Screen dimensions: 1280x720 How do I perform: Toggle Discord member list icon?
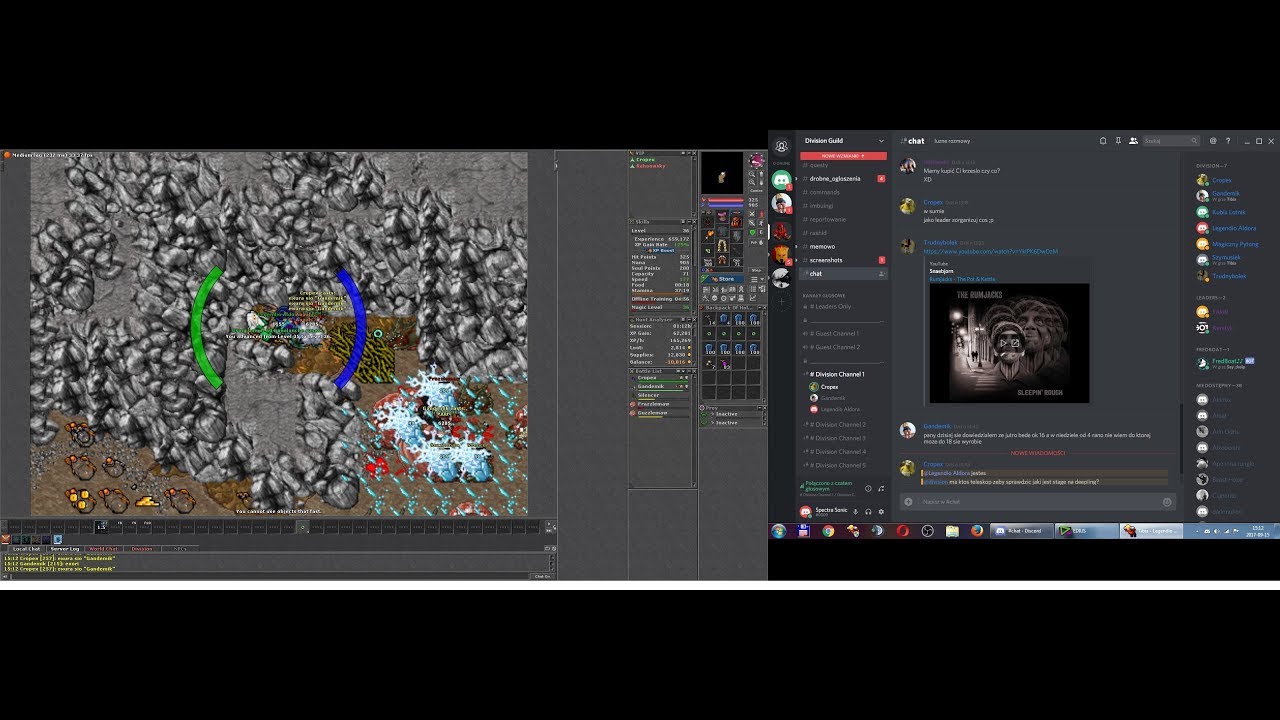pos(1132,141)
